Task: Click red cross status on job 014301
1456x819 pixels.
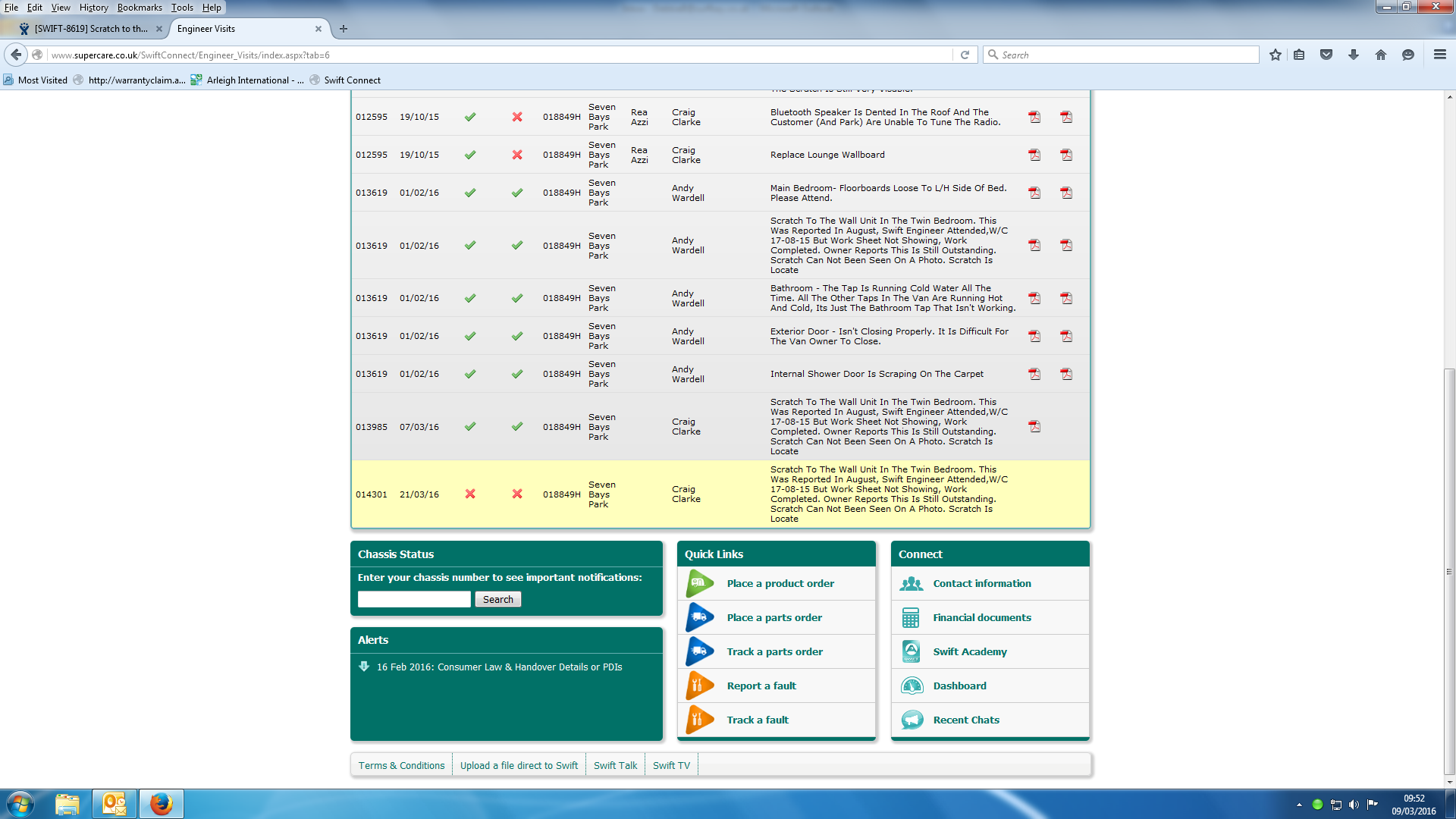Action: pos(470,494)
